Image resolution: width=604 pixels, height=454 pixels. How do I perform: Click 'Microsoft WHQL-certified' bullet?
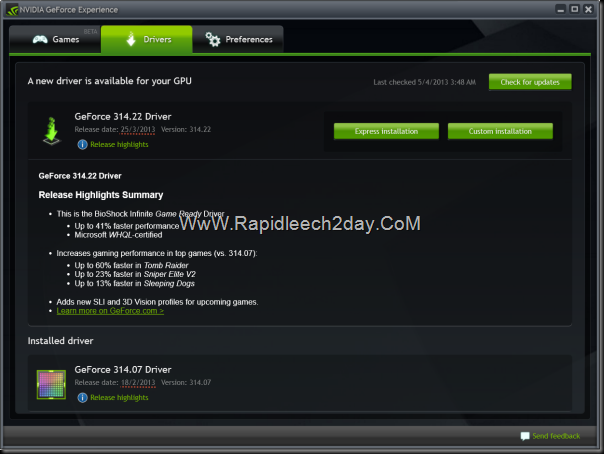click(118, 235)
